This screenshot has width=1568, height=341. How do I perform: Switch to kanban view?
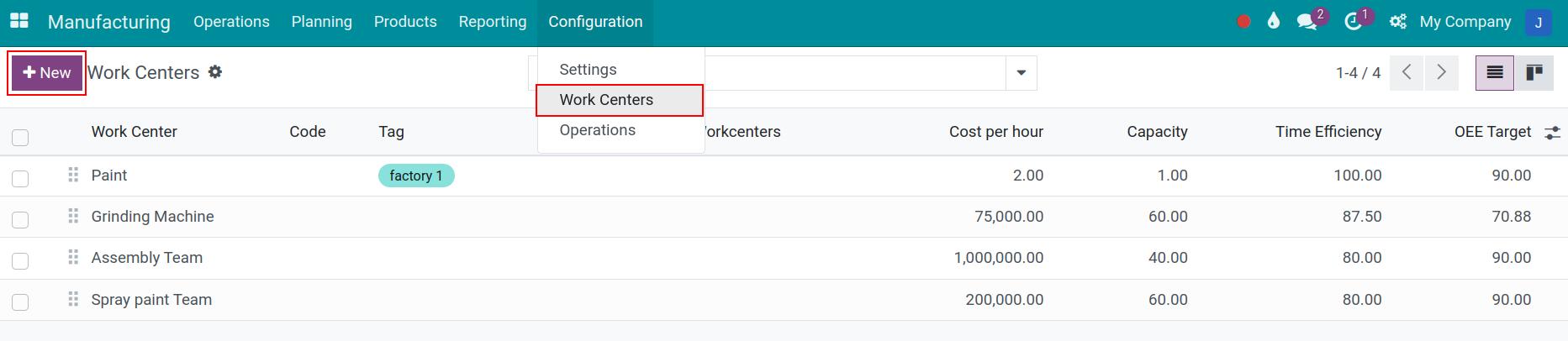point(1534,73)
